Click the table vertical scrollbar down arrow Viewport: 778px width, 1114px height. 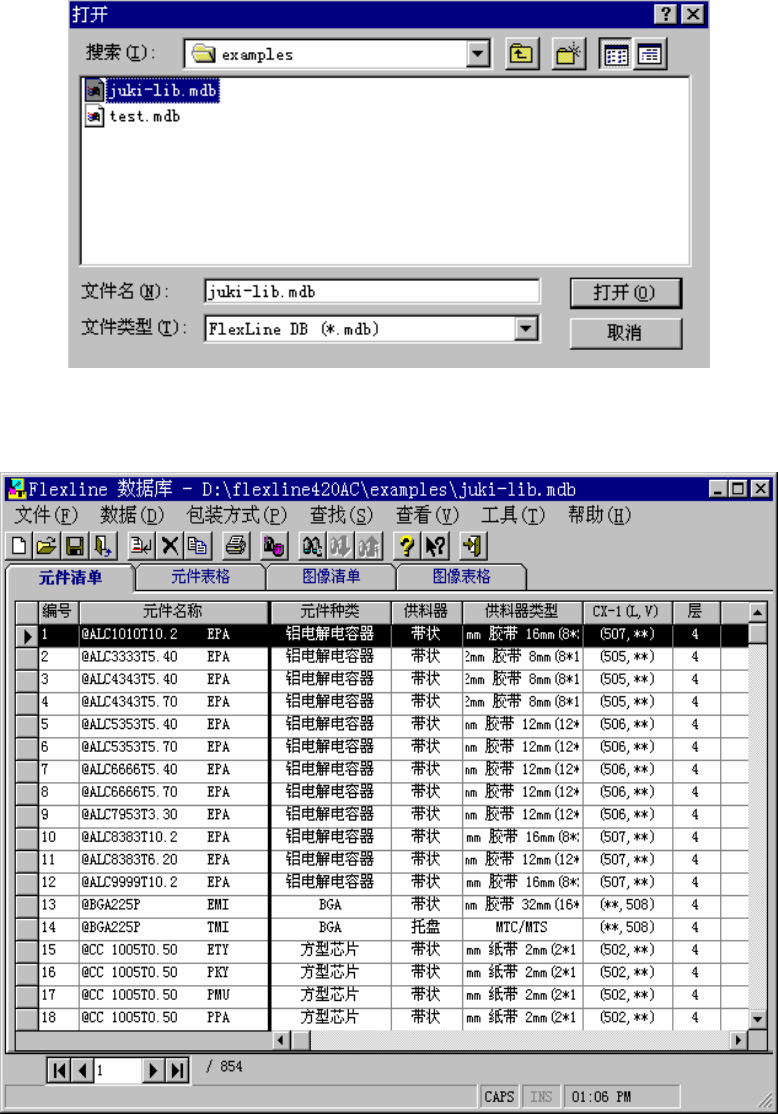pos(757,1020)
